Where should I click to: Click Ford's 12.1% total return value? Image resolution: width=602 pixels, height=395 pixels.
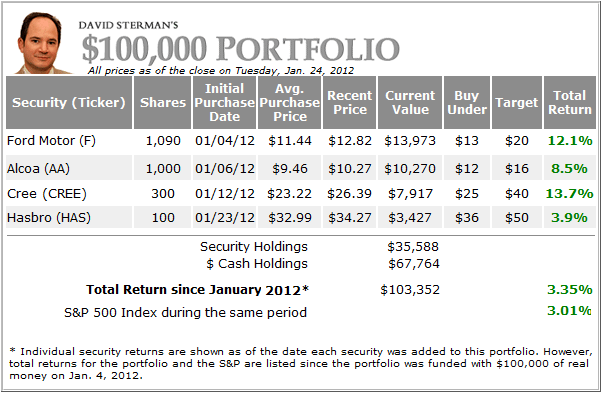point(570,141)
